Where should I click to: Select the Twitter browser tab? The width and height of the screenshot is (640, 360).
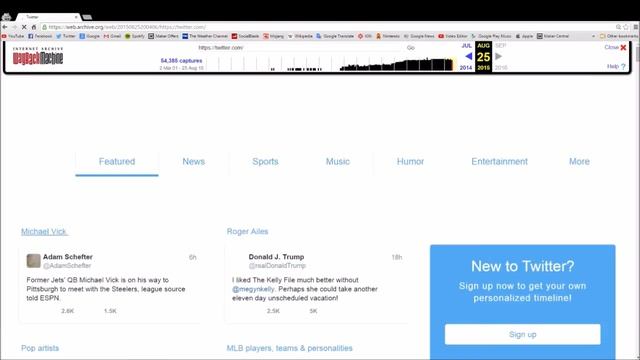coord(48,17)
